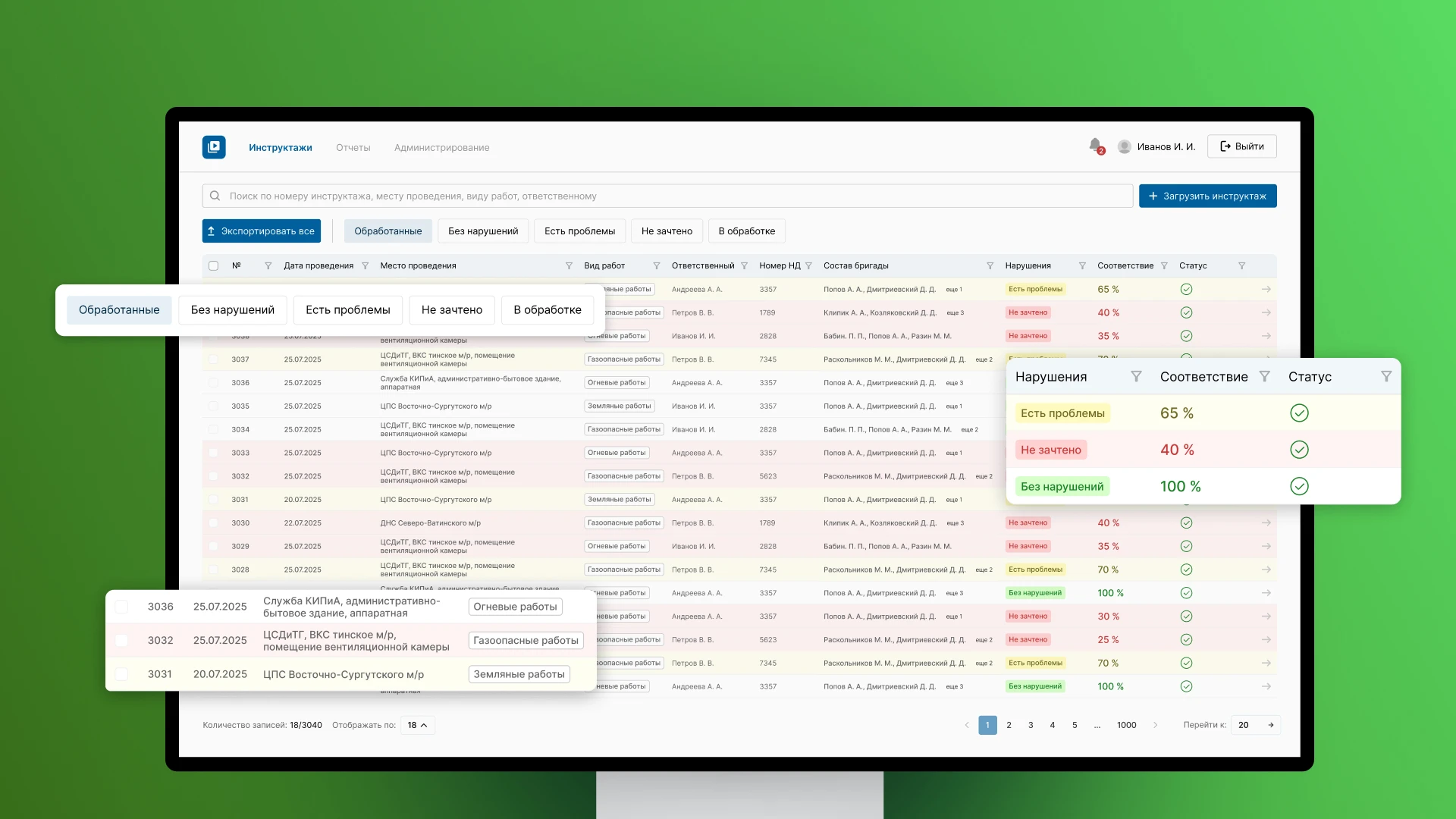Open the notifications bell icon
The height and width of the screenshot is (819, 1456).
point(1095,145)
